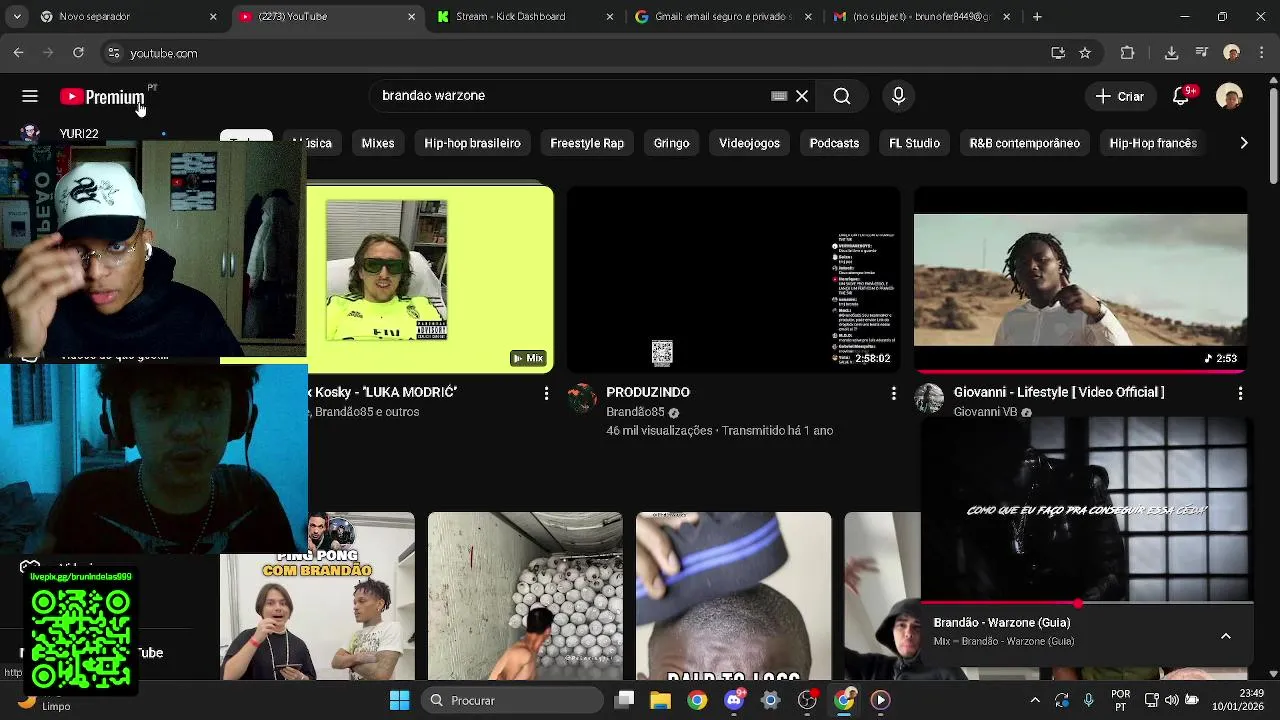Screen dimensions: 1280x720
Task: Open more options for PRODUZINDO video
Action: click(893, 394)
